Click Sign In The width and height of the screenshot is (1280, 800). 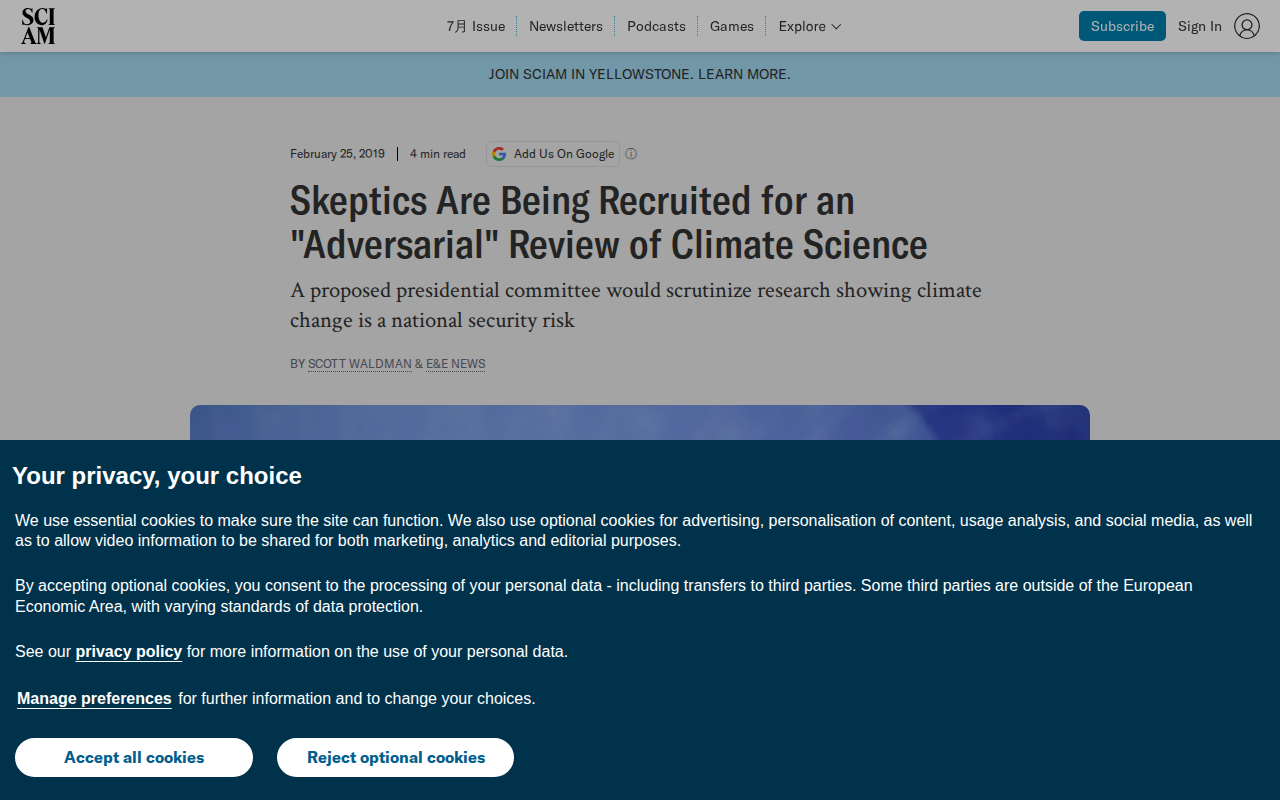click(x=1200, y=26)
